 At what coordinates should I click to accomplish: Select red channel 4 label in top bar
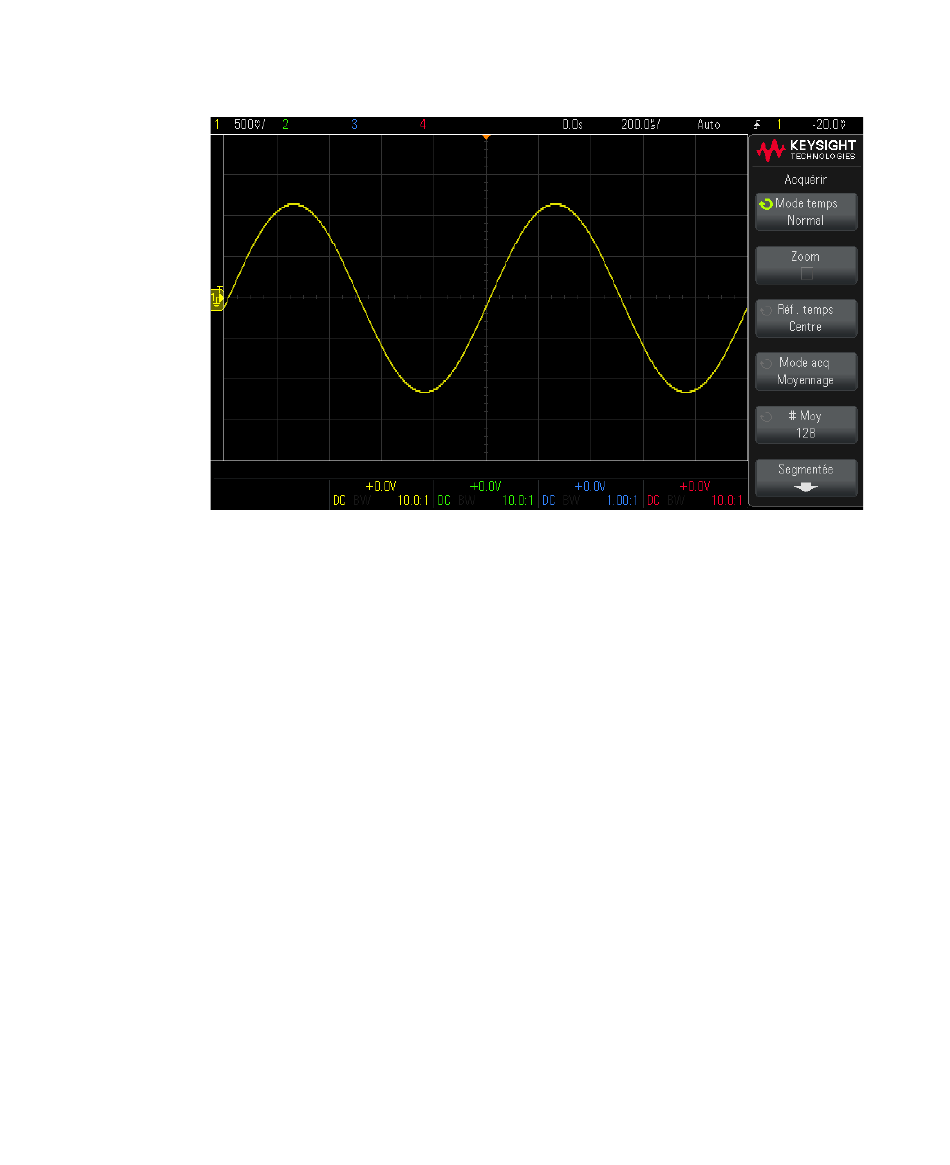pos(423,125)
